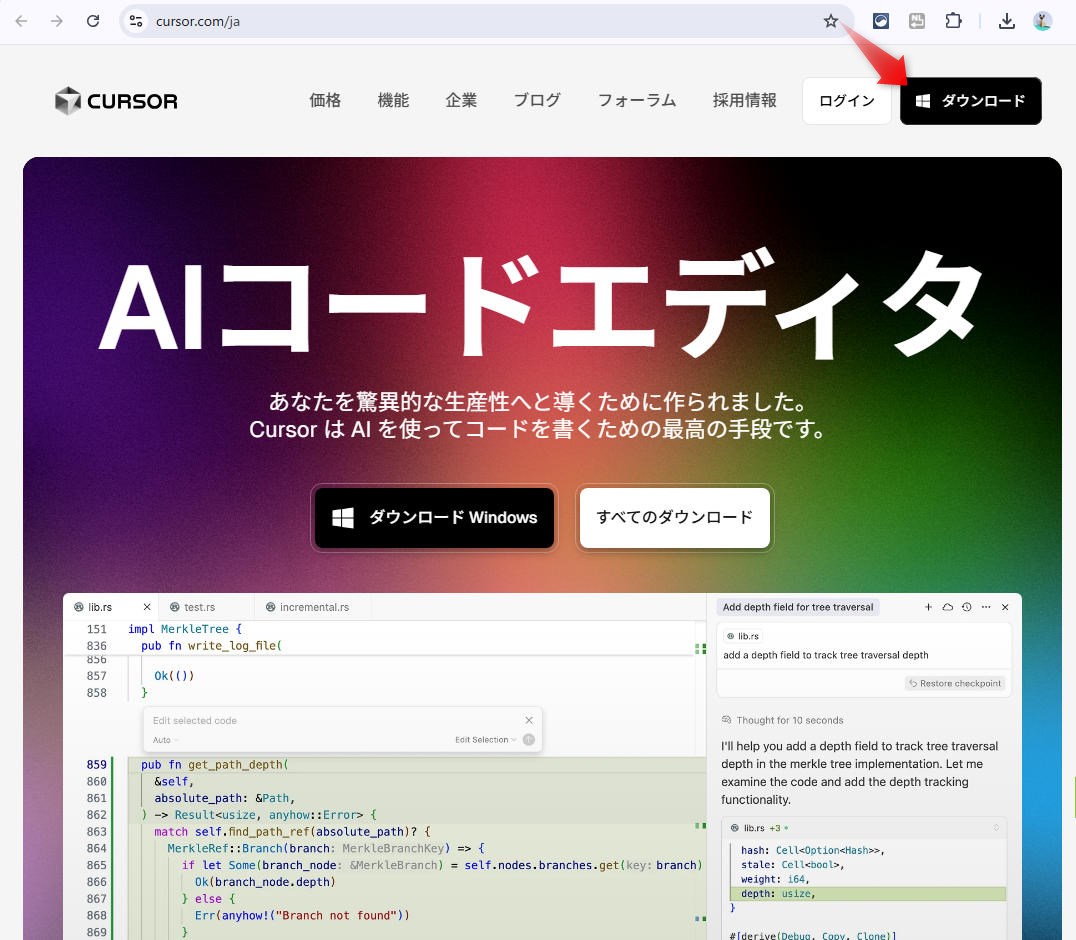Viewport: 1076px width, 940px height.
Task: Click the Cursor logo in the header
Action: point(116,101)
